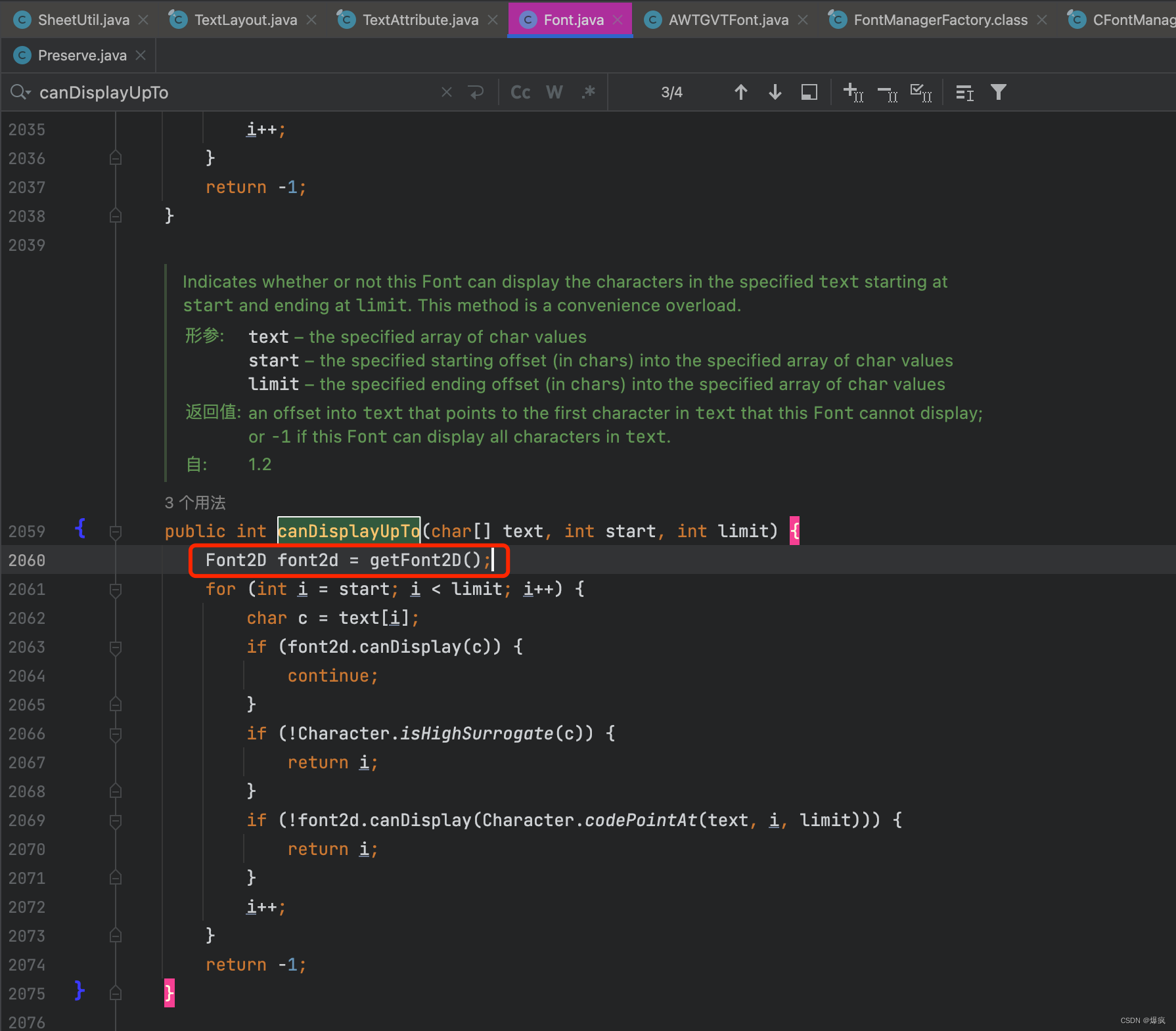
Task: Switch to the TextLayout.java tab
Action: click(x=245, y=20)
